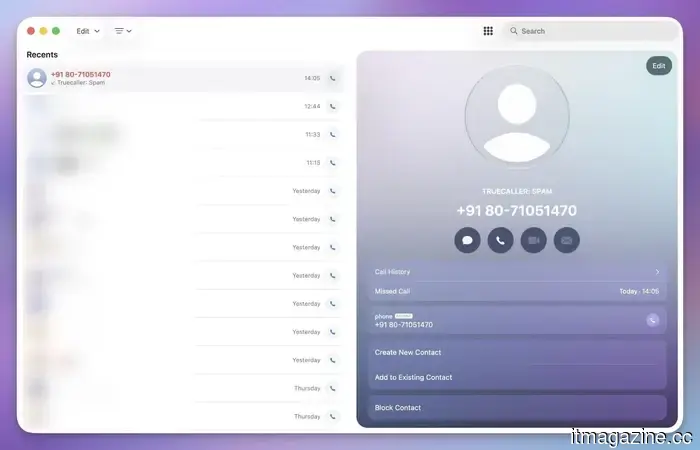Call back the 12:44 recent entry
This screenshot has width=700, height=450.
click(333, 106)
